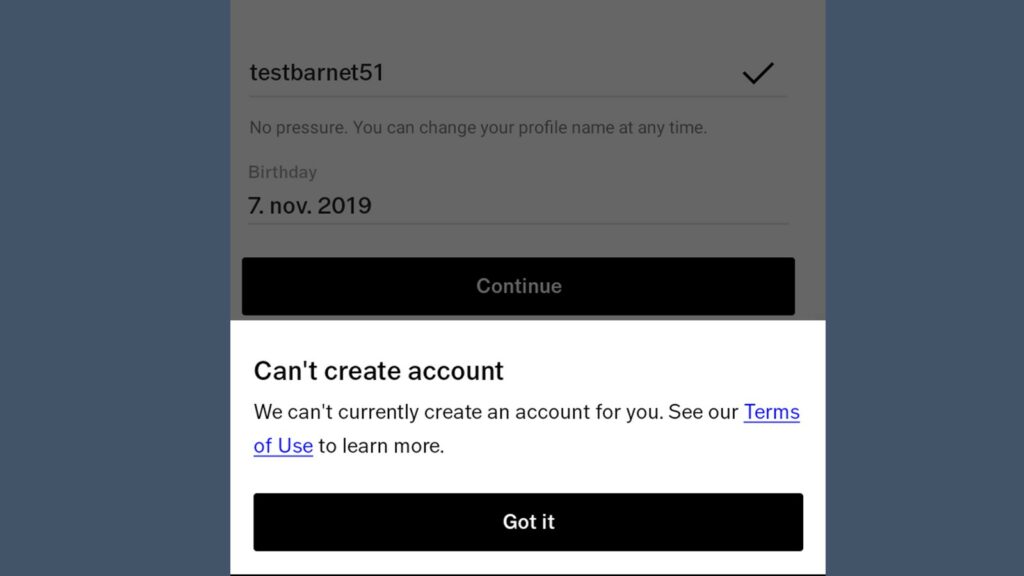Click the dimmed Continue button
The image size is (1024, 576).
coord(518,286)
